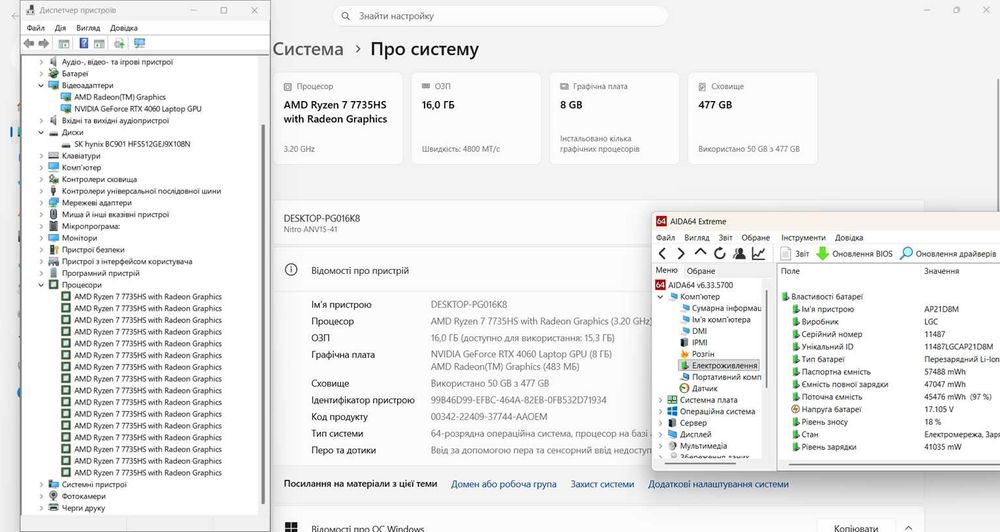1000x532 pixels.
Task: Click Сховище 477 GB card
Action: pos(753,118)
